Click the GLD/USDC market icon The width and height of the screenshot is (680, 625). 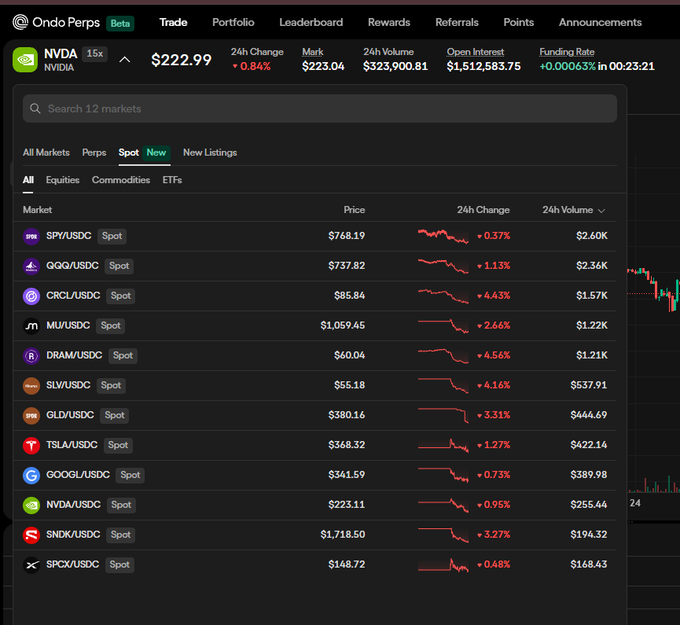[31, 416]
